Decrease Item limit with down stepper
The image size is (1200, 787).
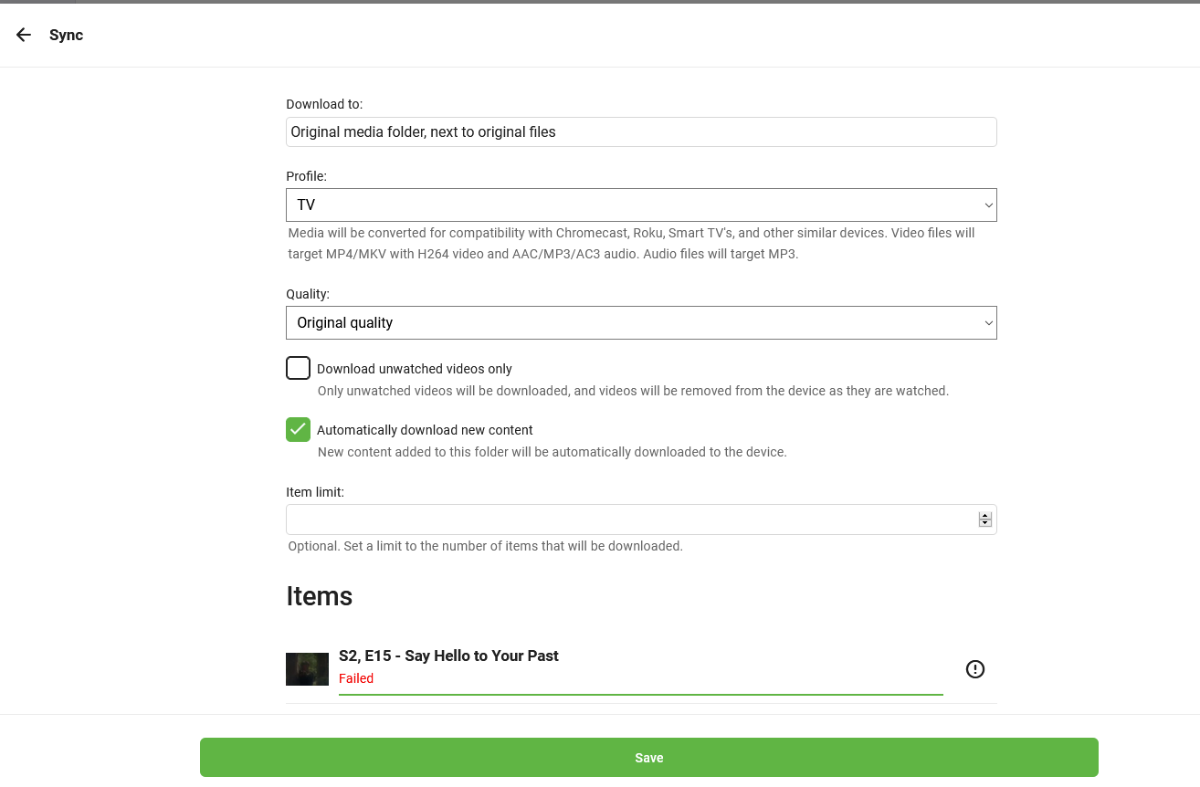click(985, 524)
